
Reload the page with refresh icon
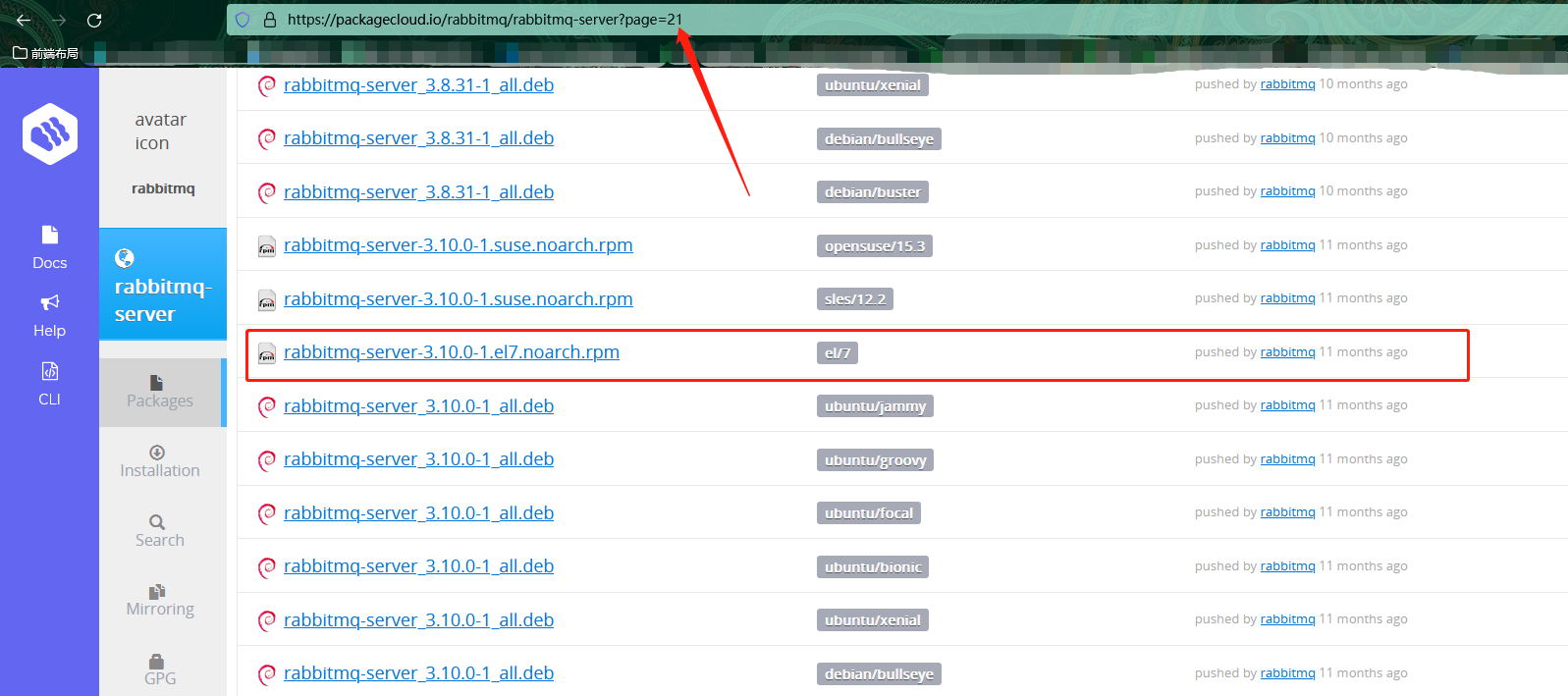tap(94, 20)
